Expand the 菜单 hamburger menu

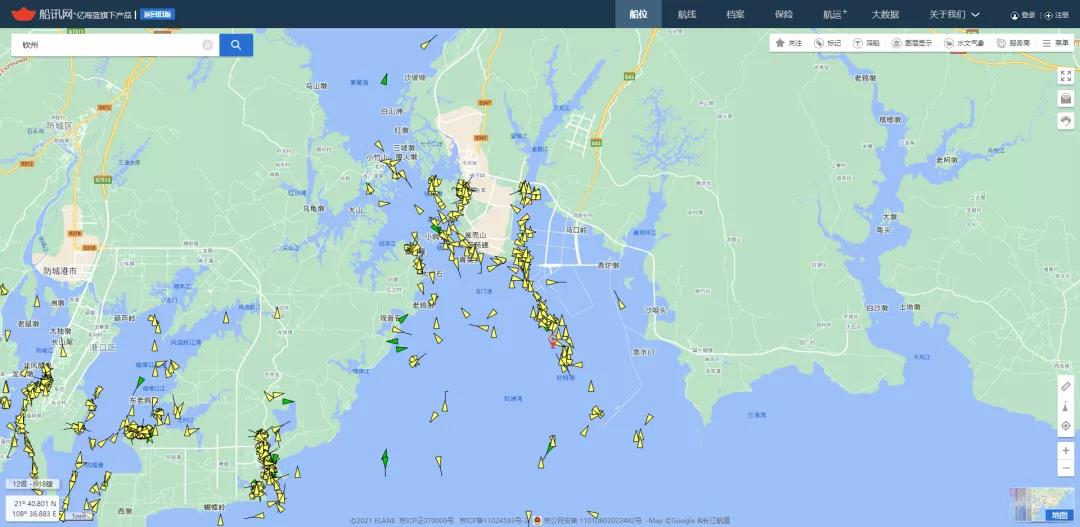pos(1055,43)
